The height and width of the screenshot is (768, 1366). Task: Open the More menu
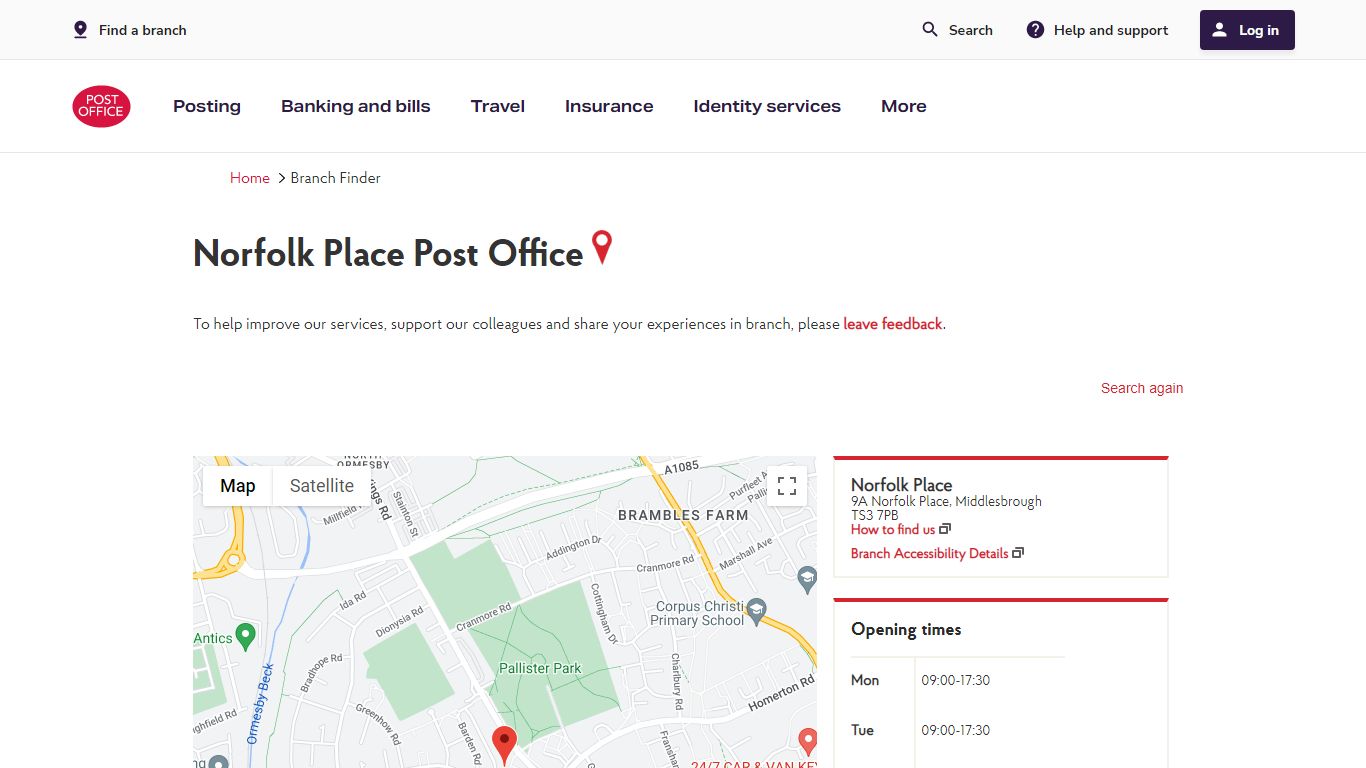pos(904,106)
